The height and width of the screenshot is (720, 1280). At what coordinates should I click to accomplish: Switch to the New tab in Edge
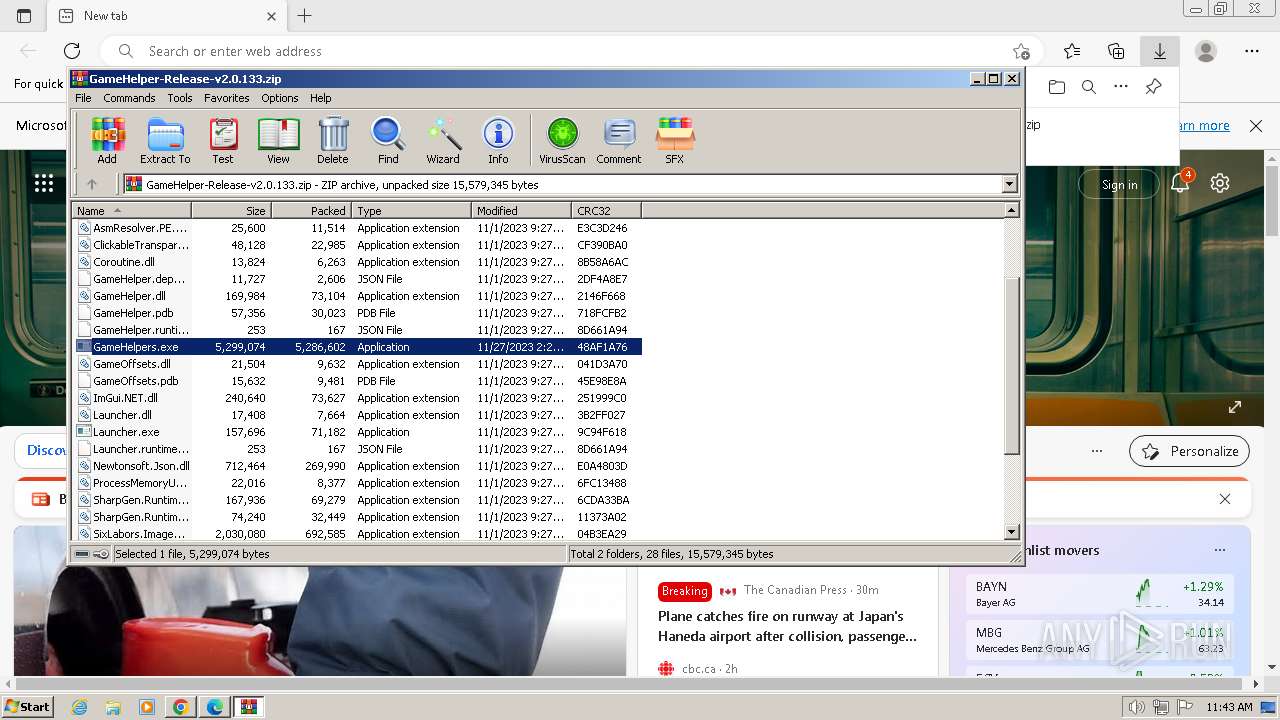(165, 16)
